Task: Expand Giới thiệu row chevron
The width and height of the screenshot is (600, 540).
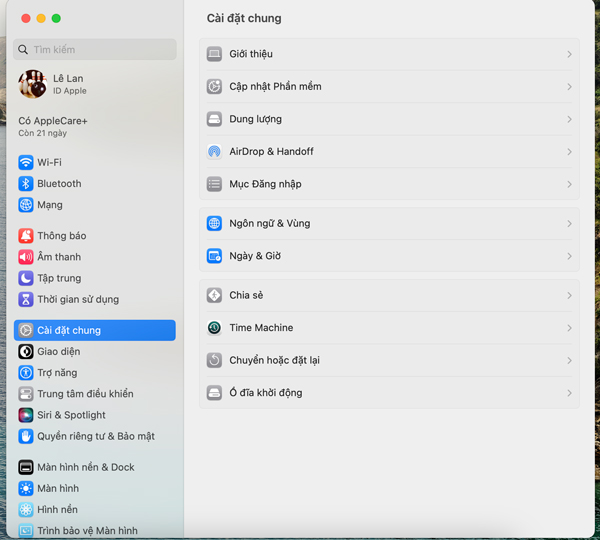Action: pos(569,54)
